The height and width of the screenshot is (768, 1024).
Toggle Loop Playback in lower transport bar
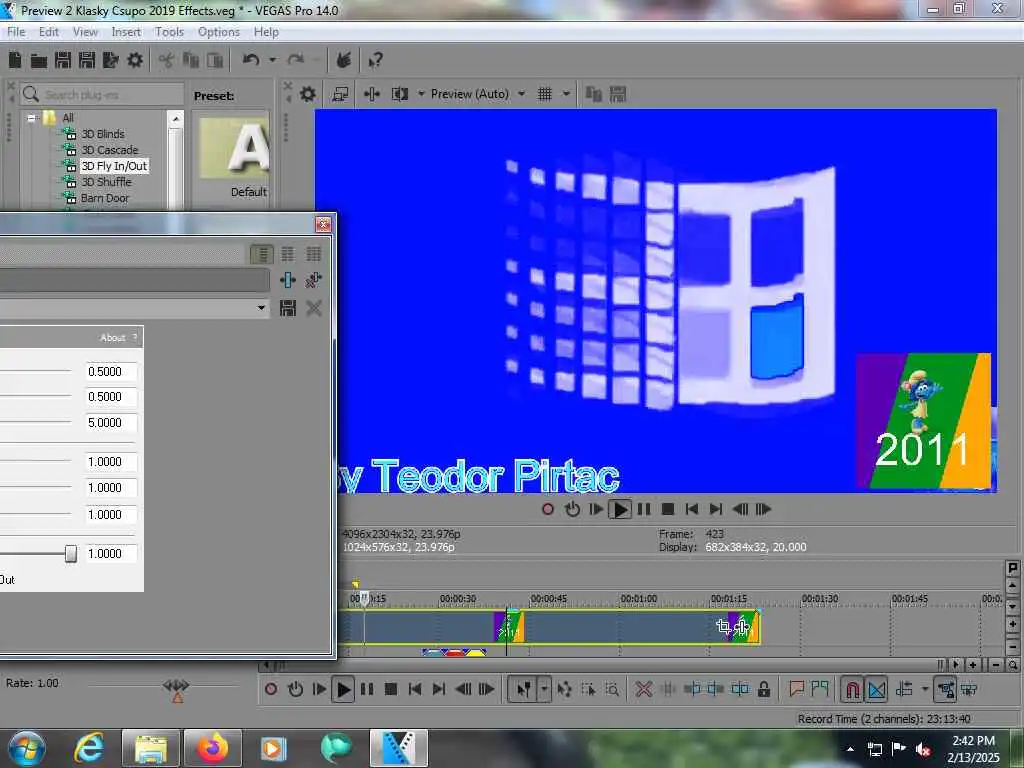pos(295,689)
